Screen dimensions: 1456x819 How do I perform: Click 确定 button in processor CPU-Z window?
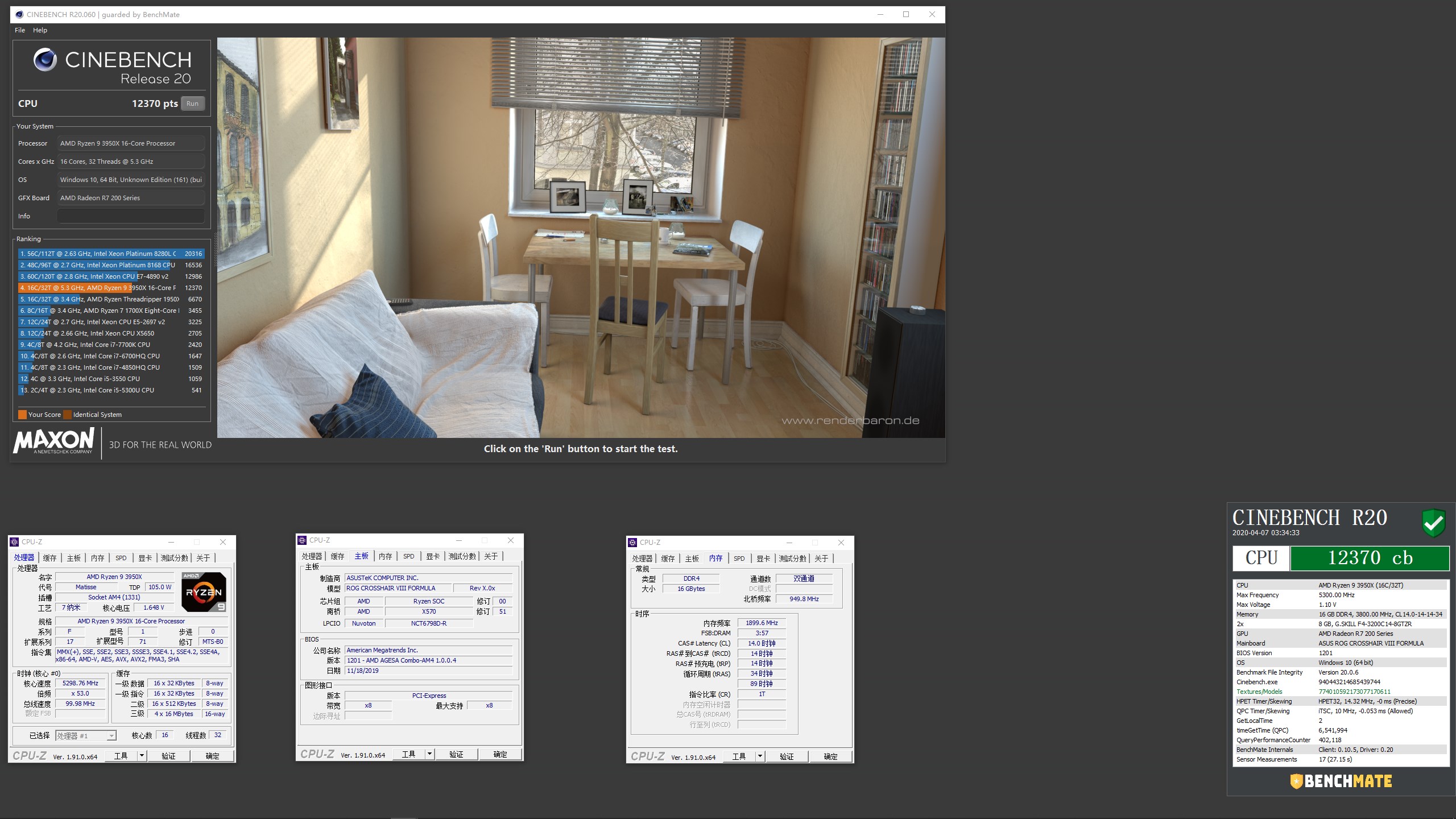[x=212, y=756]
